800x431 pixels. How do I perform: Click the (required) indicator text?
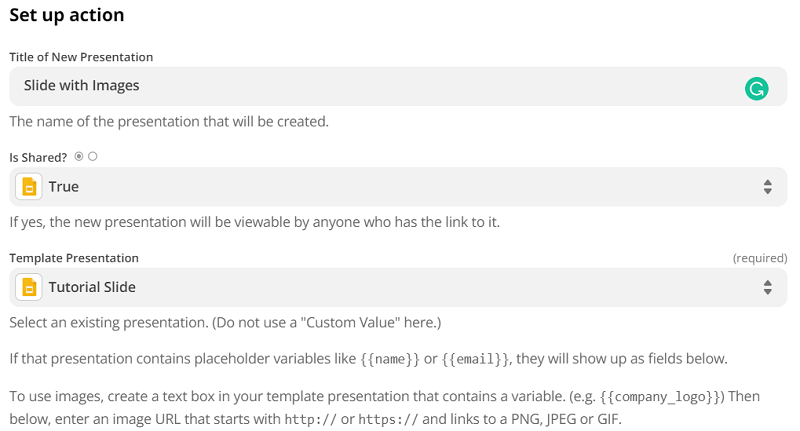tap(760, 258)
